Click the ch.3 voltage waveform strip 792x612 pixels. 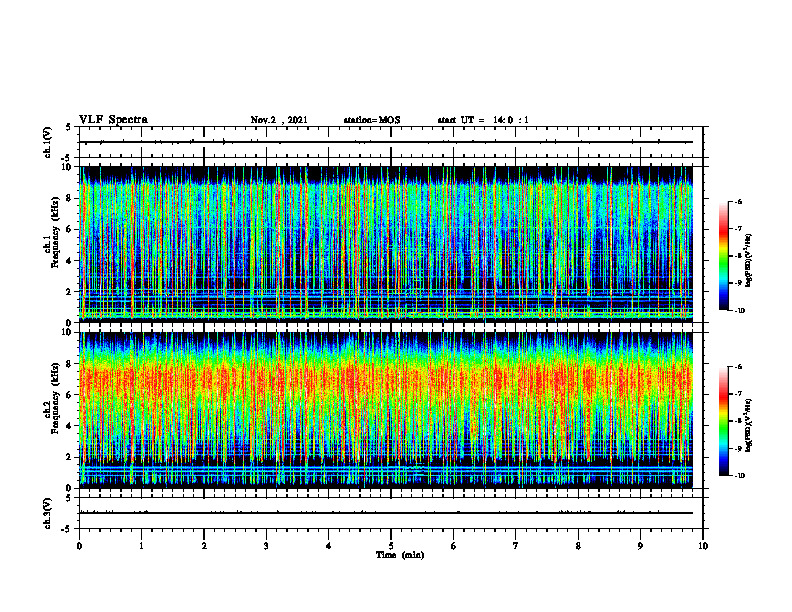click(x=391, y=513)
